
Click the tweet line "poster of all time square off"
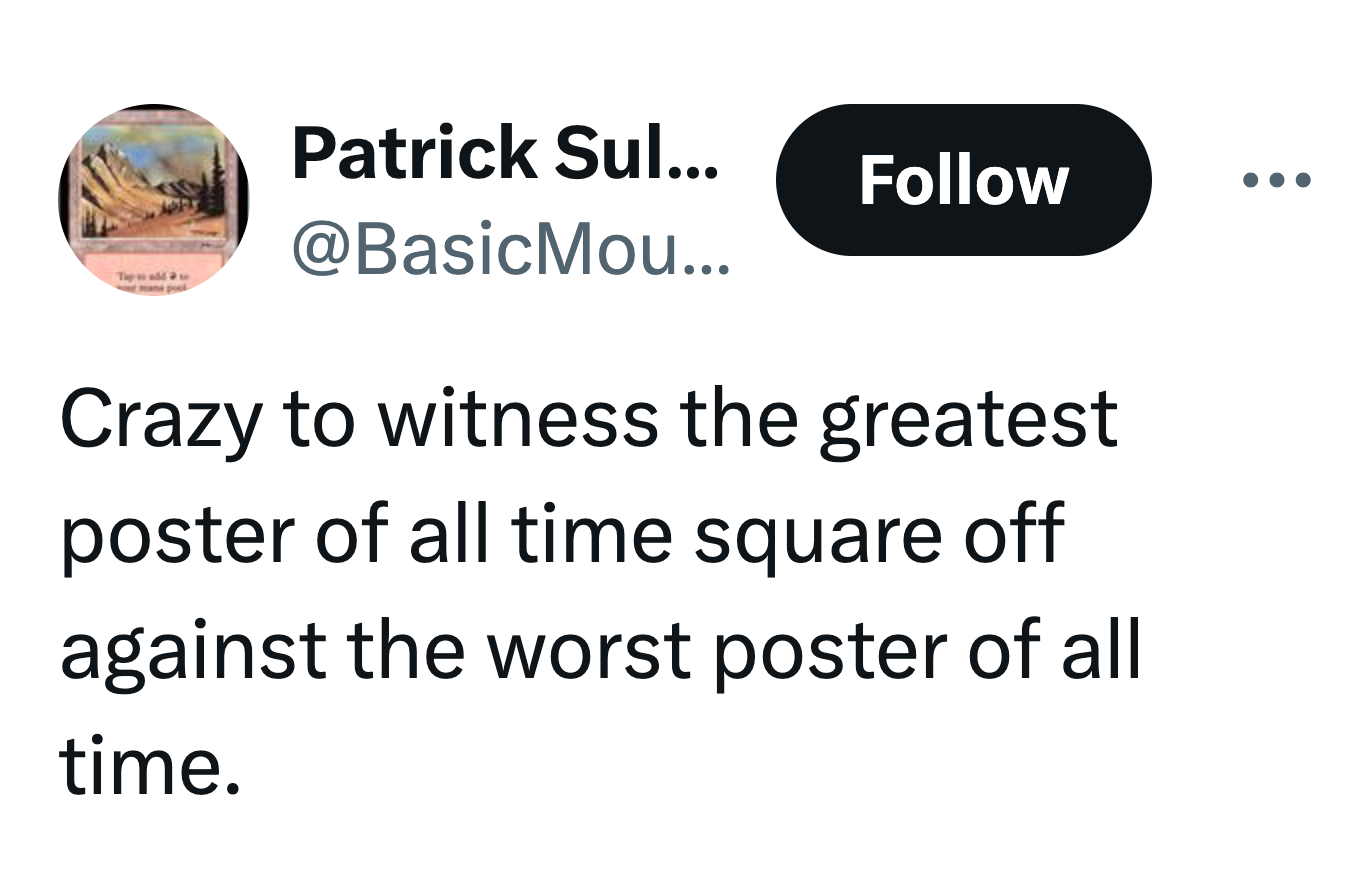[561, 533]
